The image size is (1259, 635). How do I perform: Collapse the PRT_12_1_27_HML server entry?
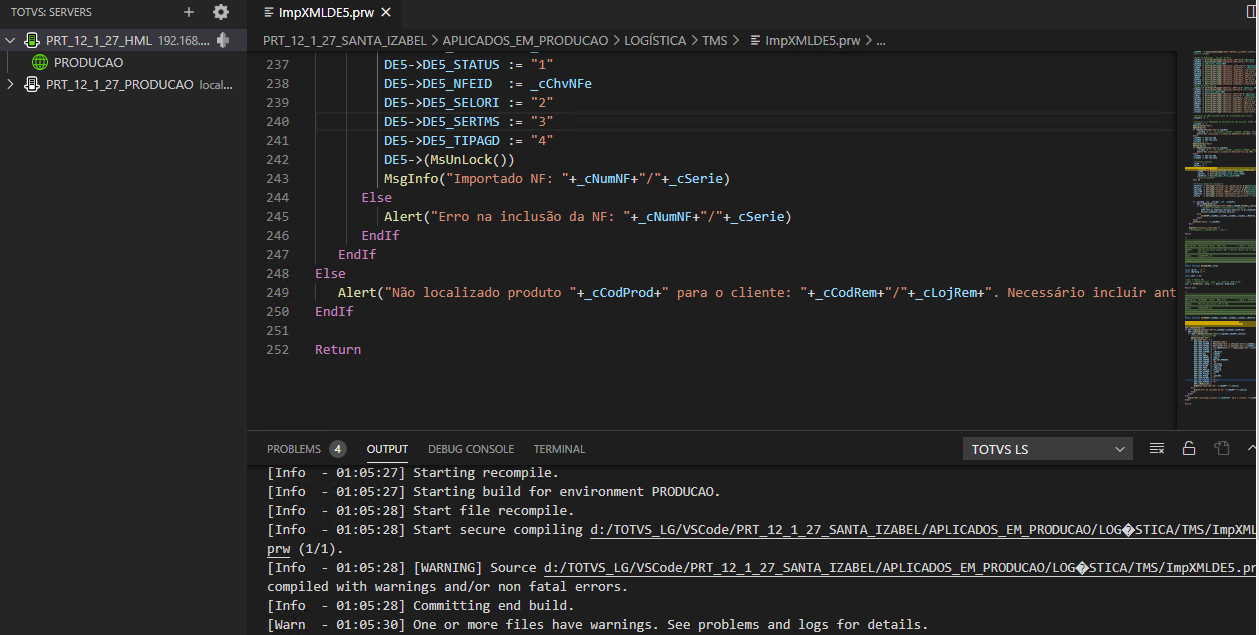(x=10, y=41)
